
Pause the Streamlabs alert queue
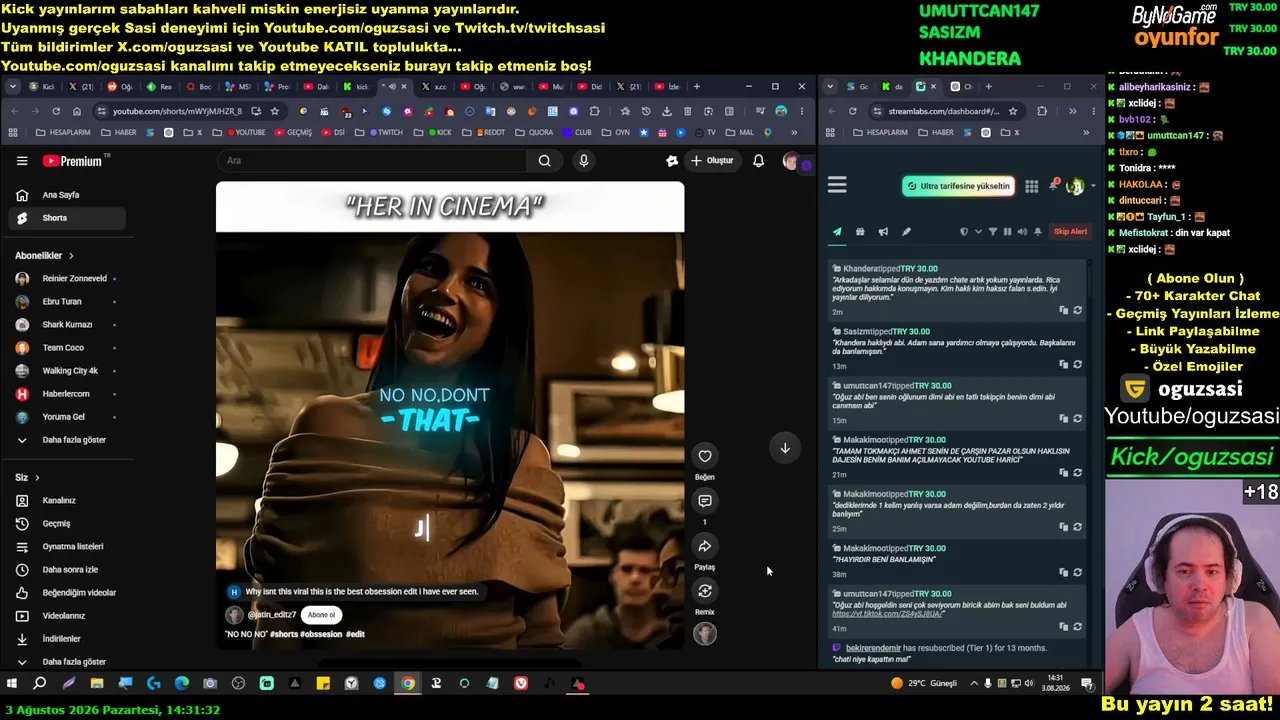1007,232
